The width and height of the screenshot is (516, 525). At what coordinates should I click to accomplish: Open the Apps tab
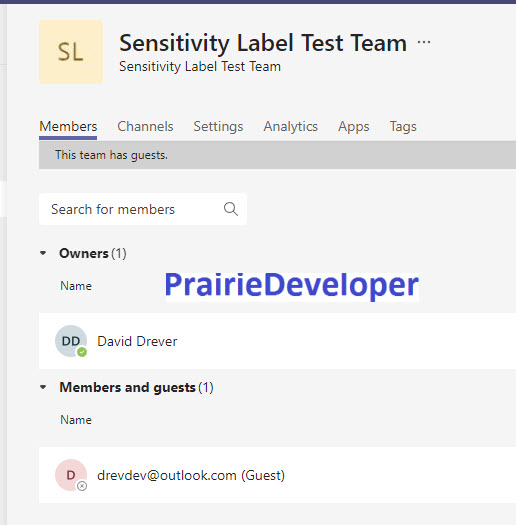tap(353, 127)
